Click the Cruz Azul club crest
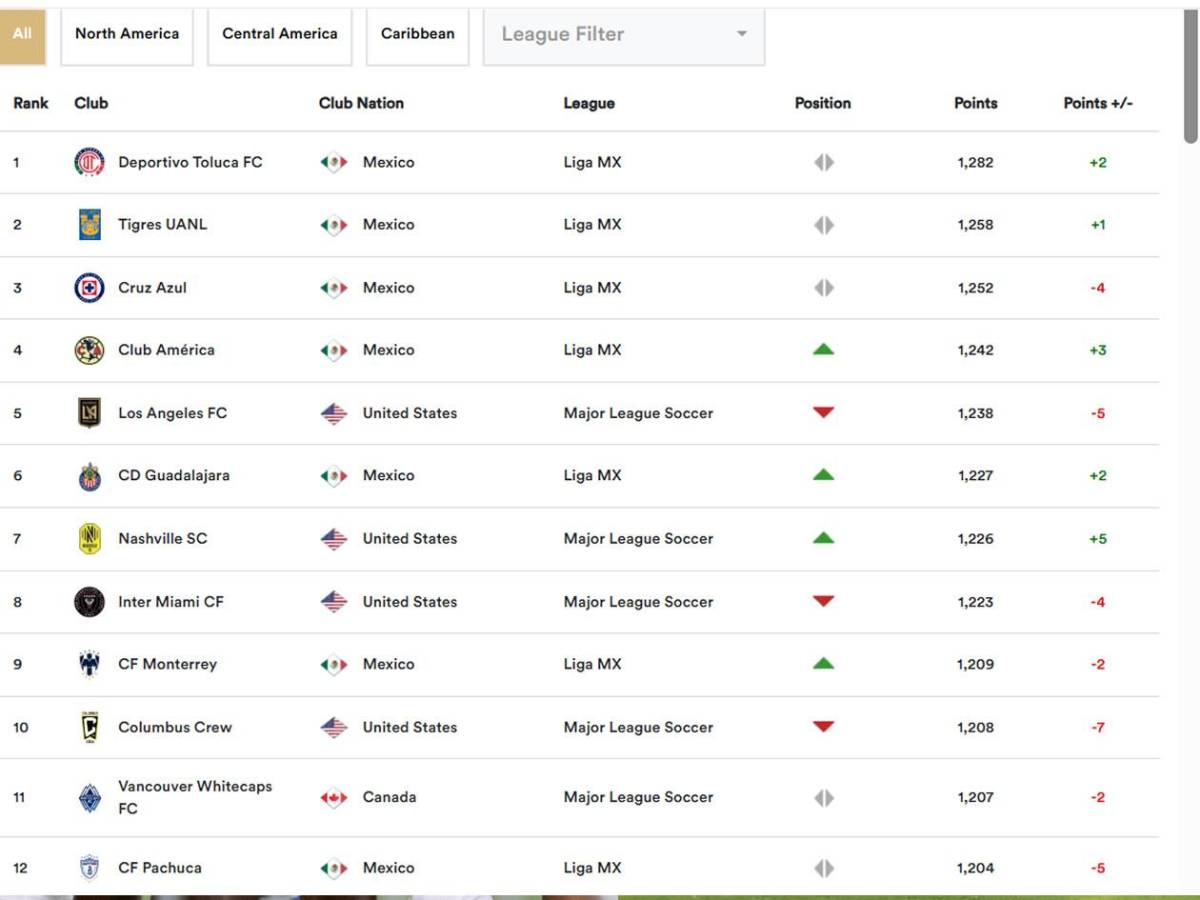The width and height of the screenshot is (1200, 900). tap(89, 288)
